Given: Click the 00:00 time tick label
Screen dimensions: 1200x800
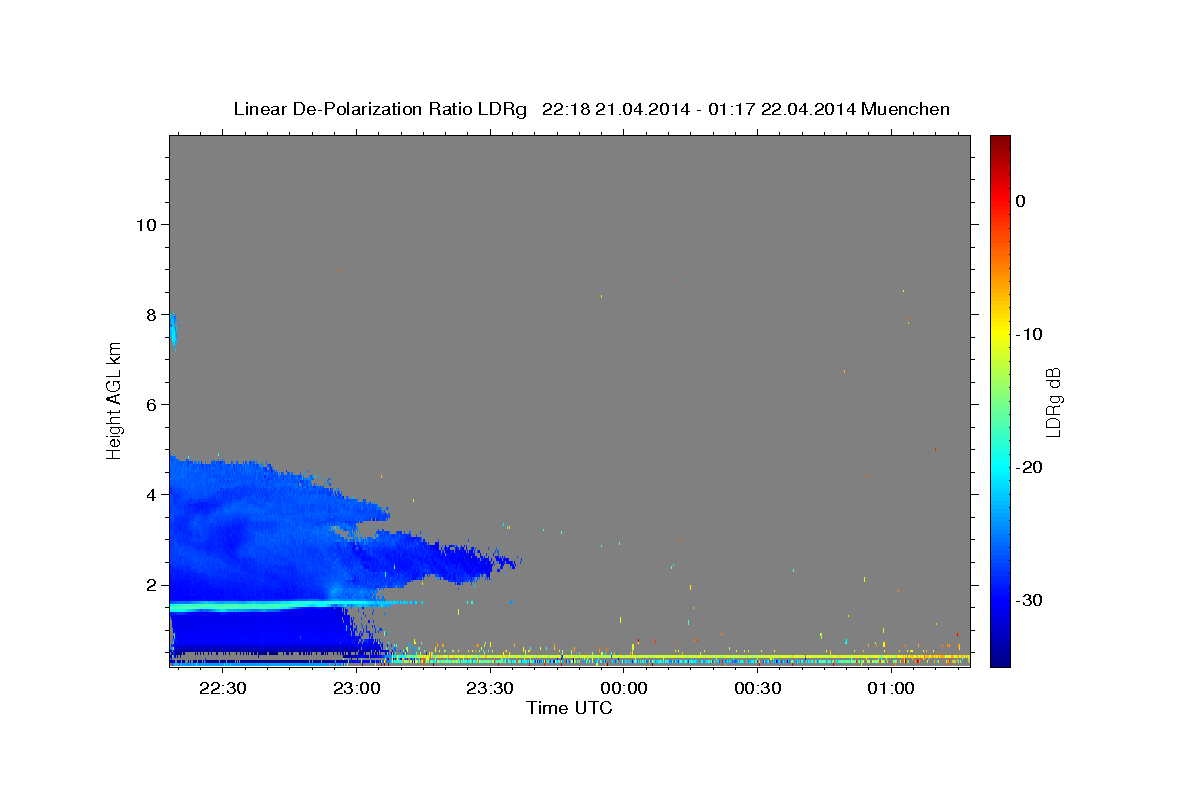Looking at the screenshot, I should [x=624, y=688].
